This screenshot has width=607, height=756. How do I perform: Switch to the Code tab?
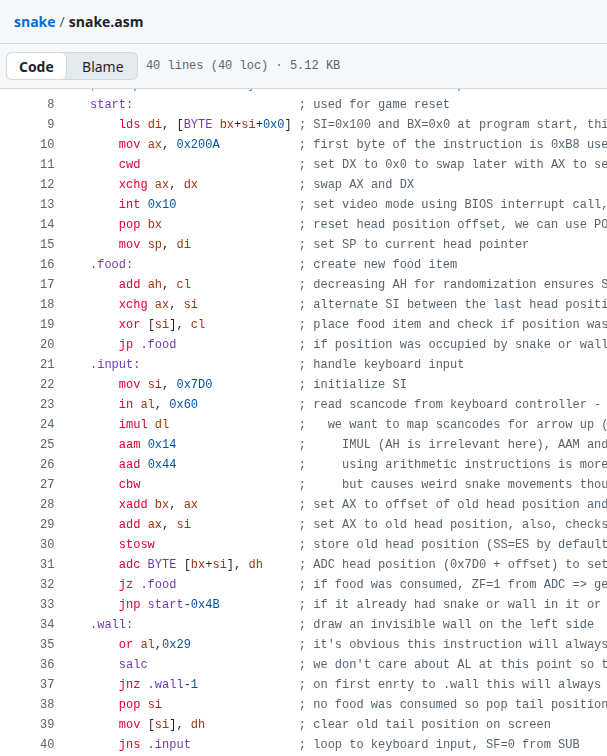[36, 67]
